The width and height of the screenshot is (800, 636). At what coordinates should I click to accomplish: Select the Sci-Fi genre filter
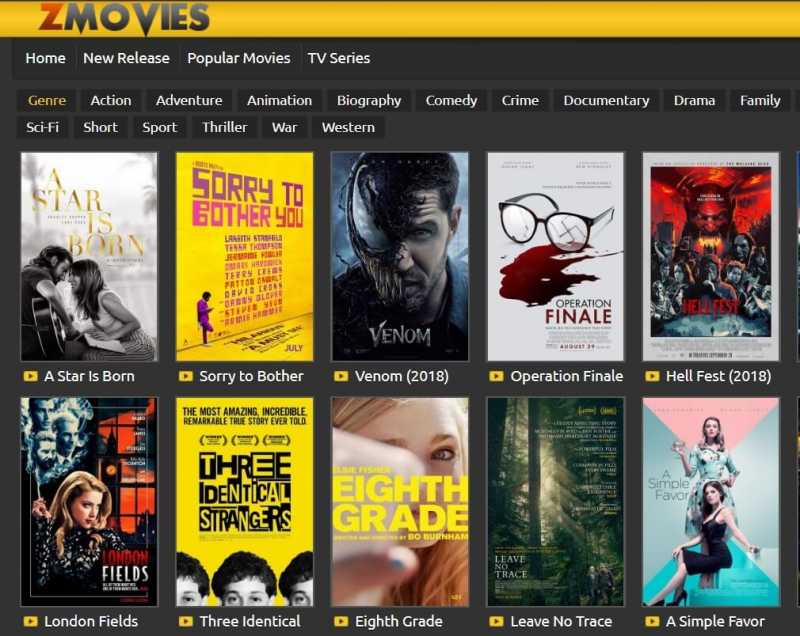43,127
